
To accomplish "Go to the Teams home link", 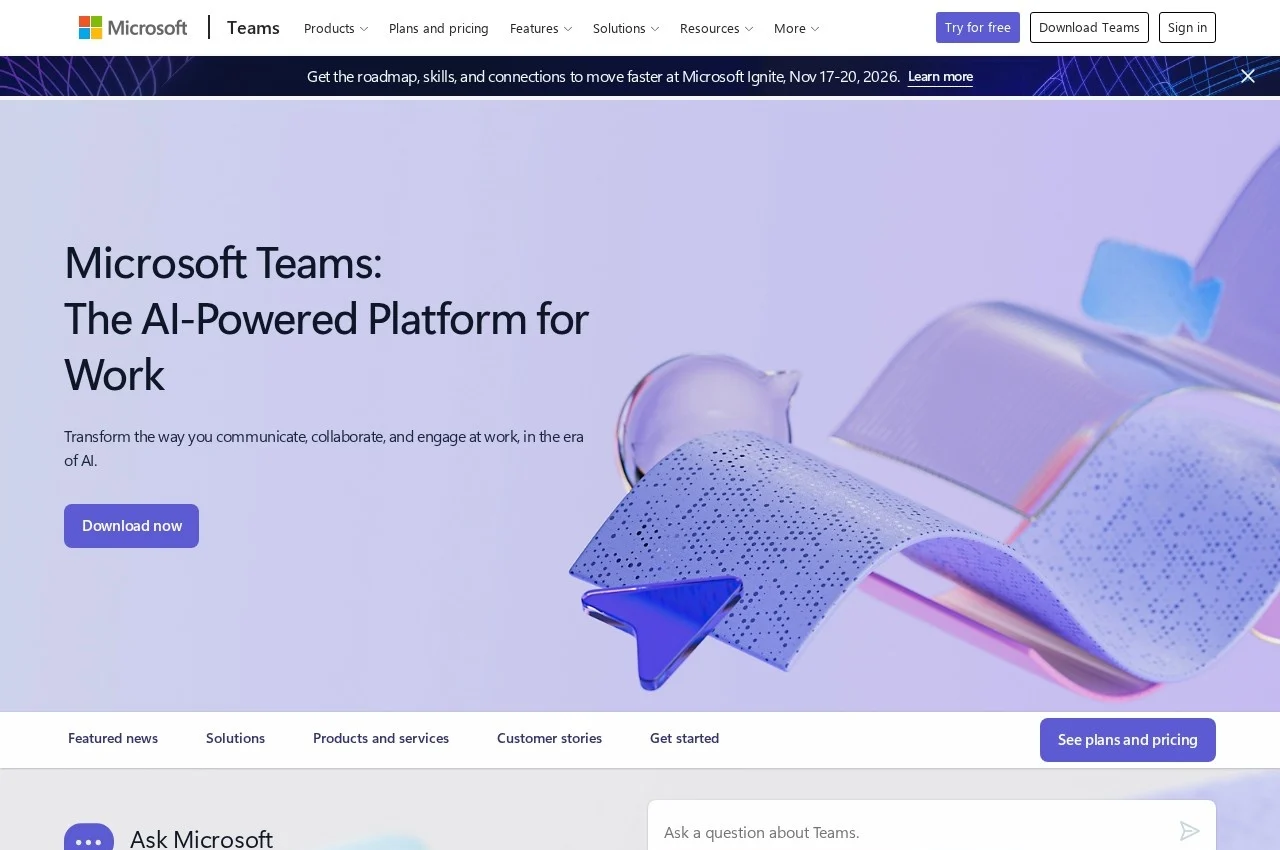I will (x=253, y=28).
